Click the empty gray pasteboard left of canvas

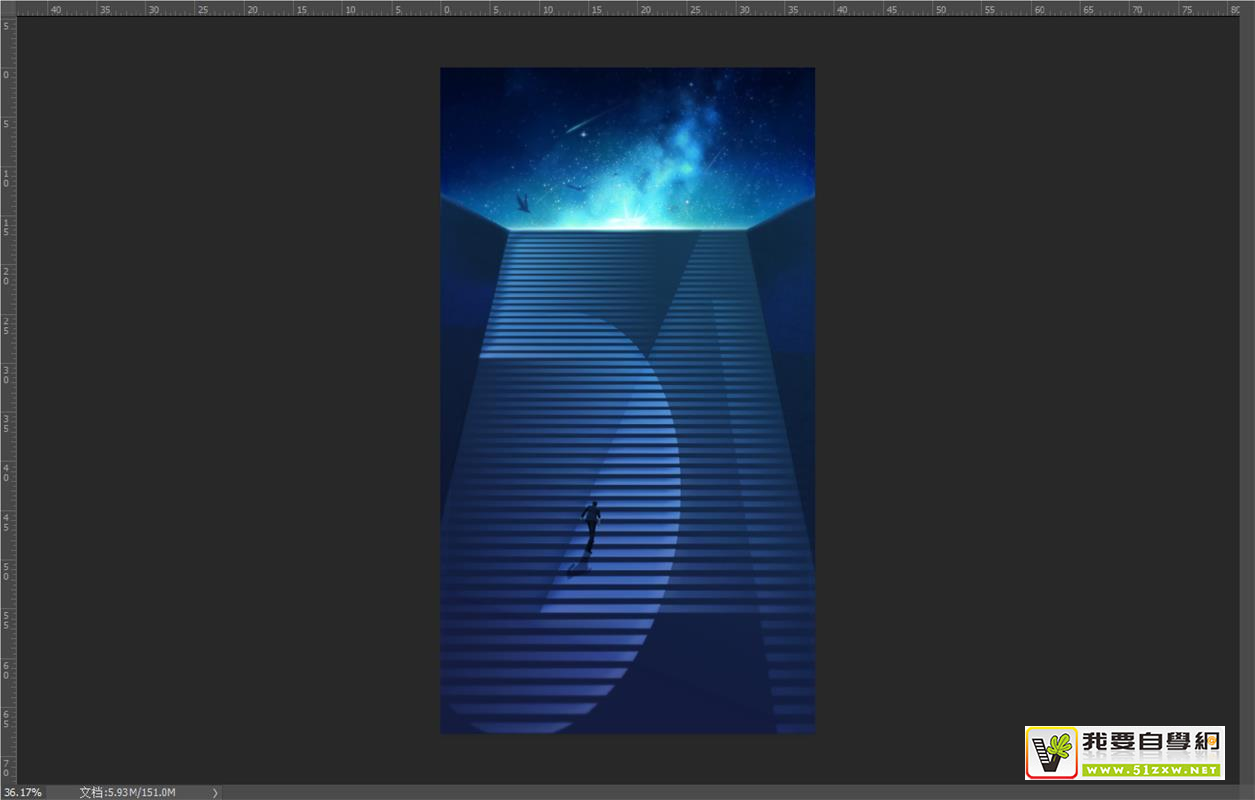click(230, 400)
